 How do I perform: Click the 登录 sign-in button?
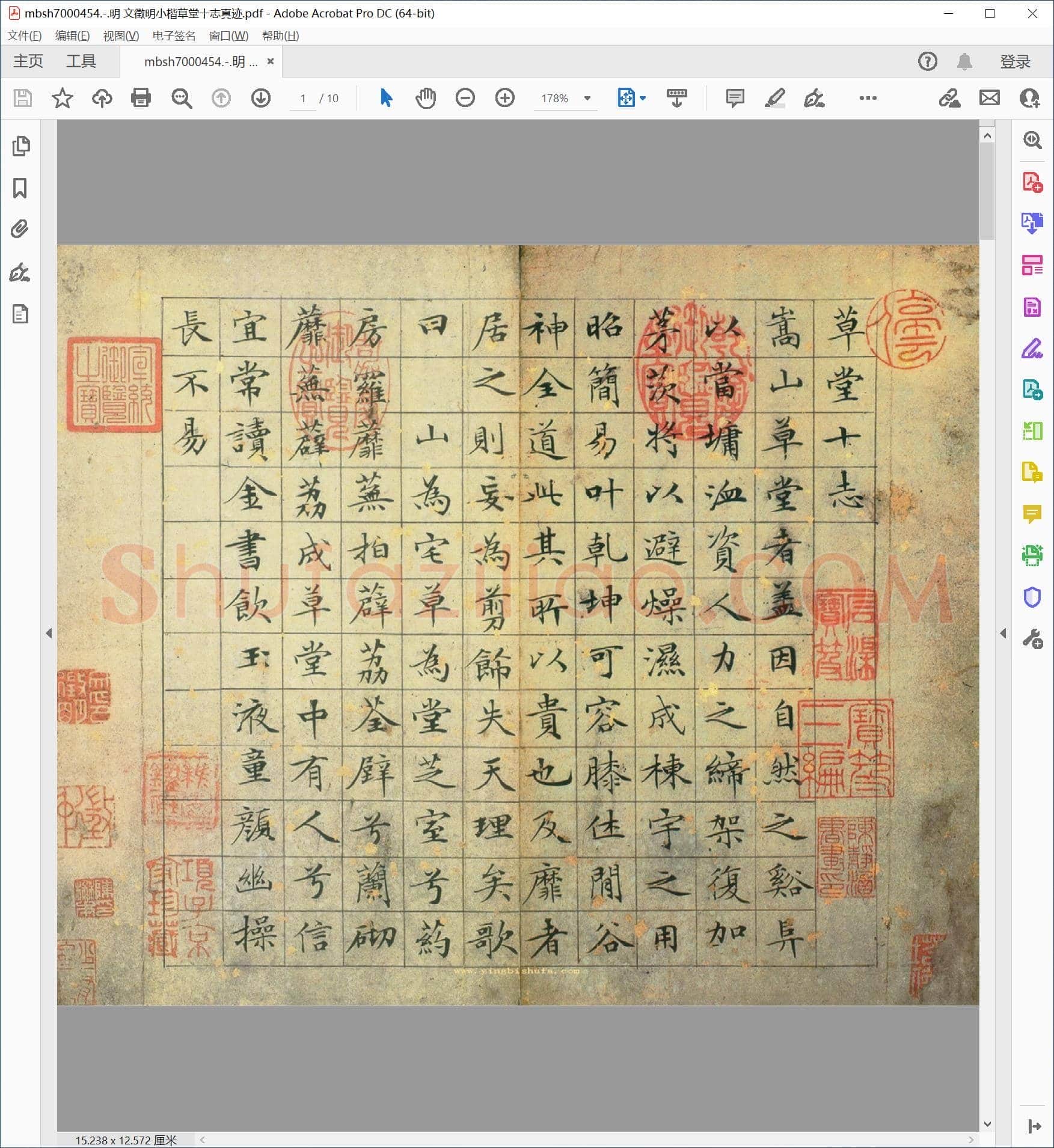pos(1015,61)
